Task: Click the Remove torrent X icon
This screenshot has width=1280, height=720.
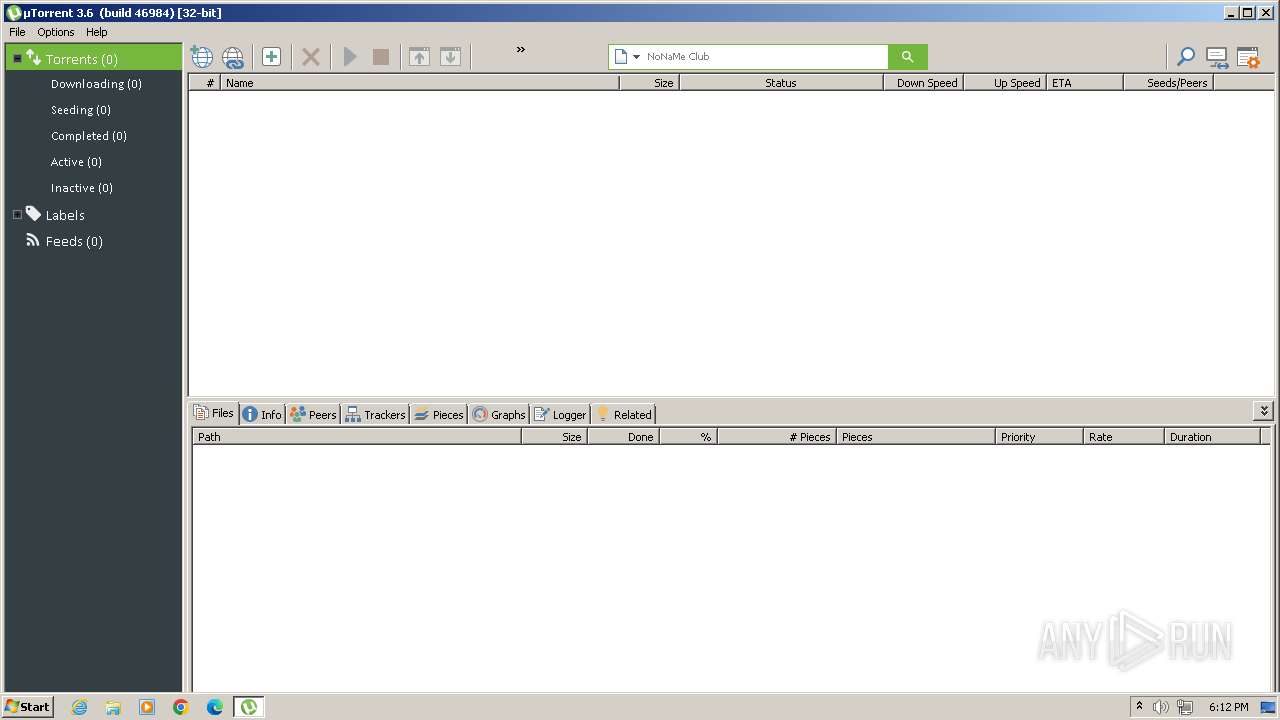Action: coord(311,57)
